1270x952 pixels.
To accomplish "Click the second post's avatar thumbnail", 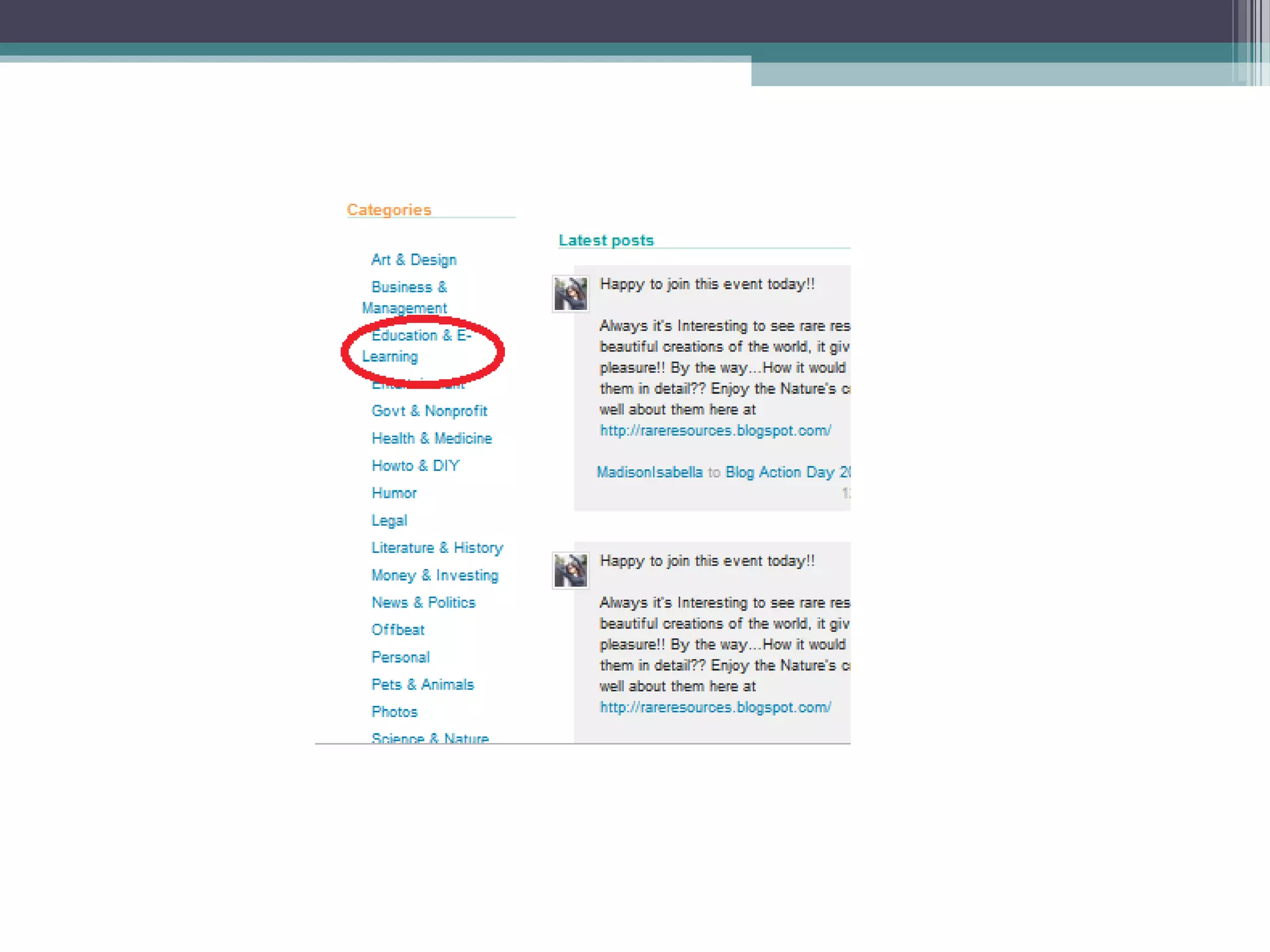I will [x=571, y=571].
